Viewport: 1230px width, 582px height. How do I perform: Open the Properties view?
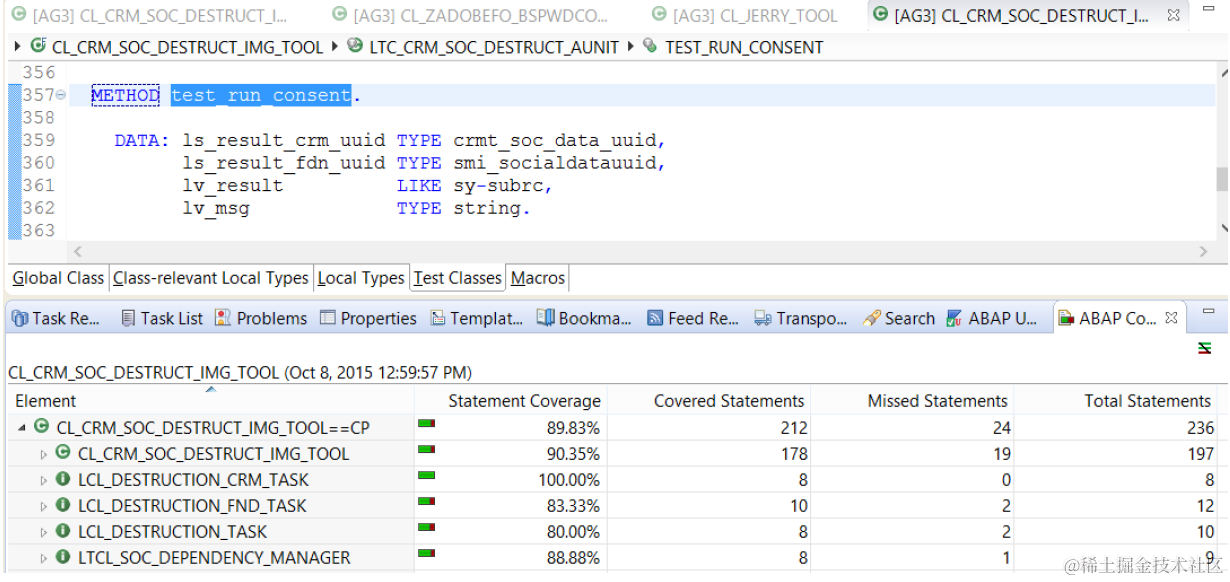click(x=368, y=318)
